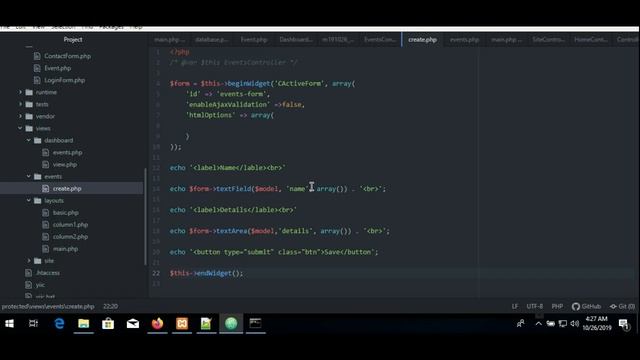Open the People icon in system tray

(x=521, y=324)
